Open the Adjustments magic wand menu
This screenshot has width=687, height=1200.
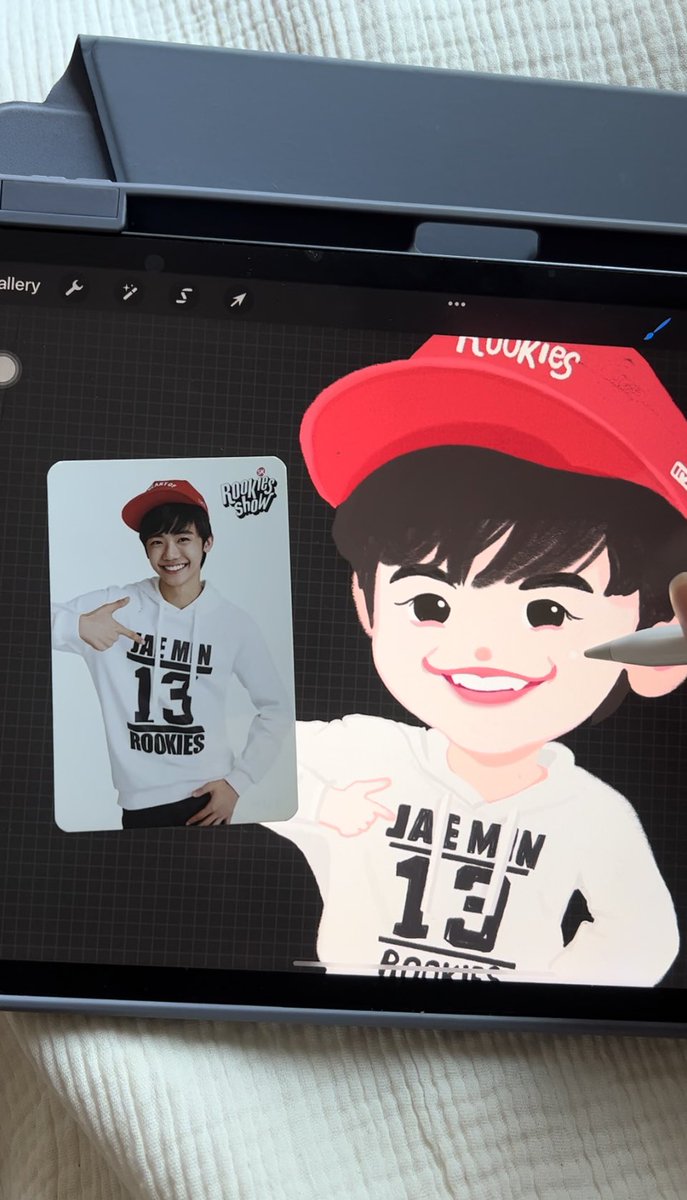128,292
